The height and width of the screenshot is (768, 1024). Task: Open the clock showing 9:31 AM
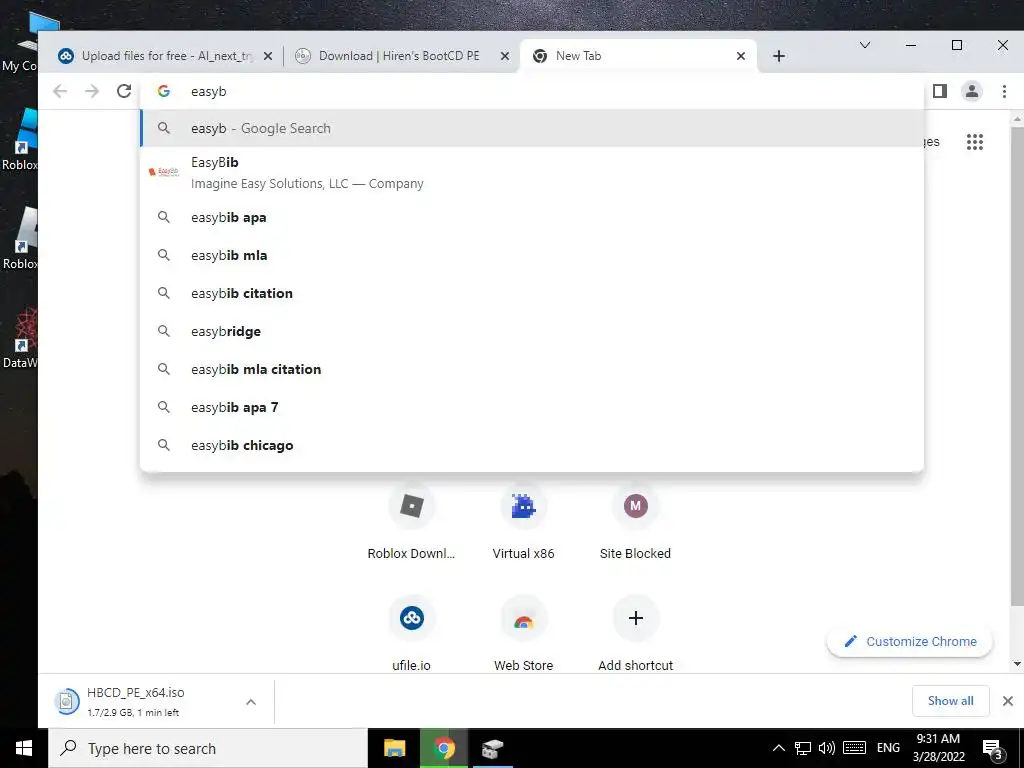[938, 748]
